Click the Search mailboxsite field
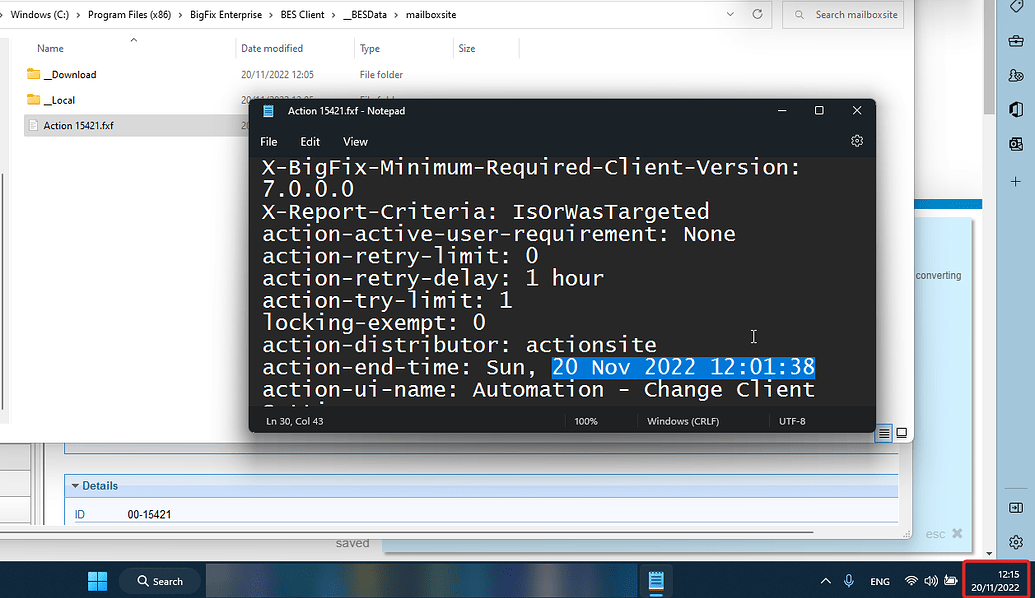This screenshot has width=1035, height=598. tap(843, 15)
